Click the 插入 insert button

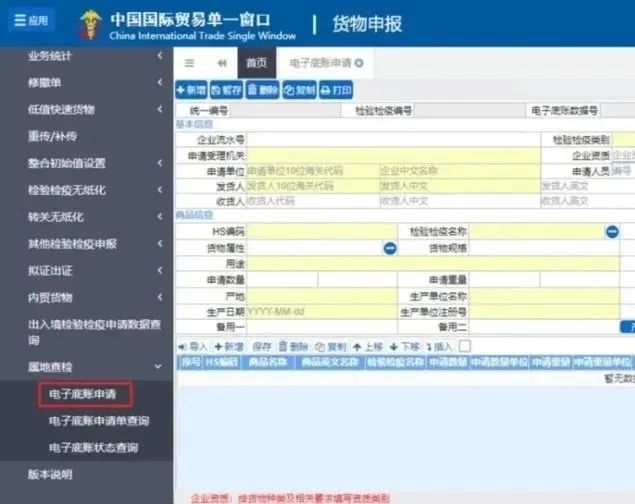coord(439,347)
